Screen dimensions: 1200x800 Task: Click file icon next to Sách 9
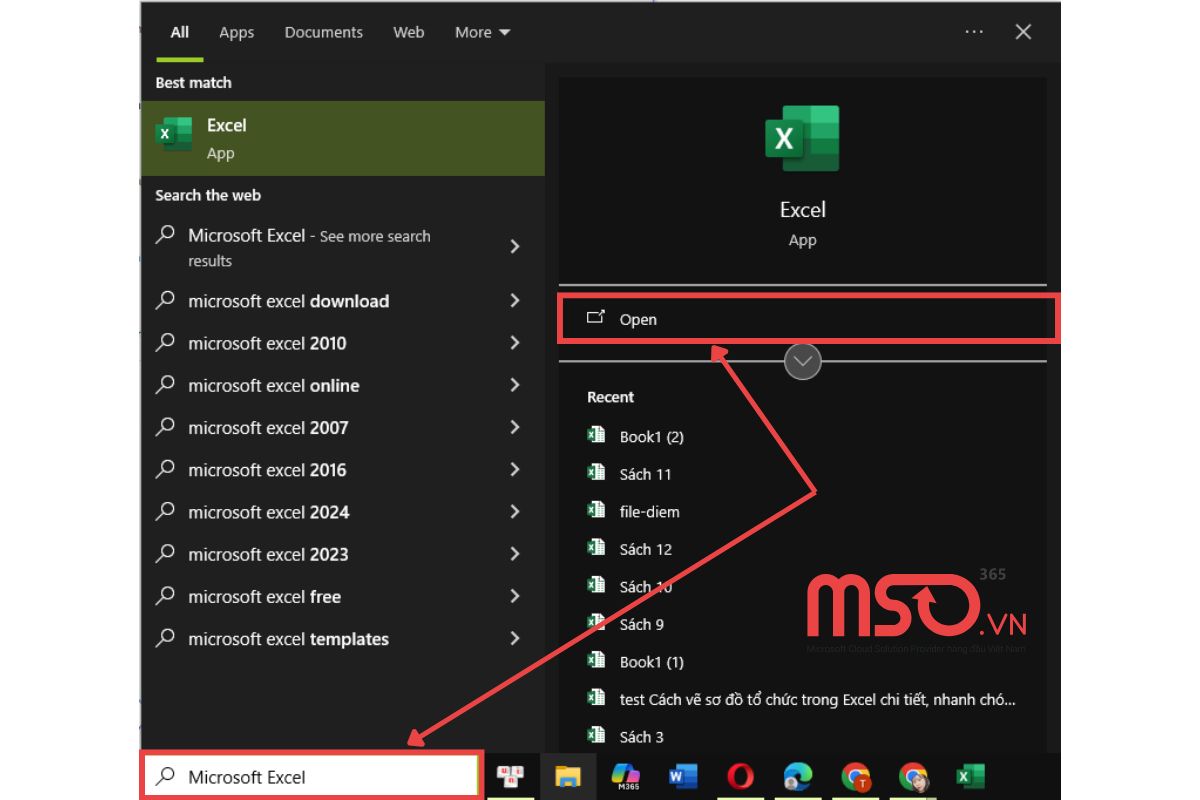[x=596, y=622]
